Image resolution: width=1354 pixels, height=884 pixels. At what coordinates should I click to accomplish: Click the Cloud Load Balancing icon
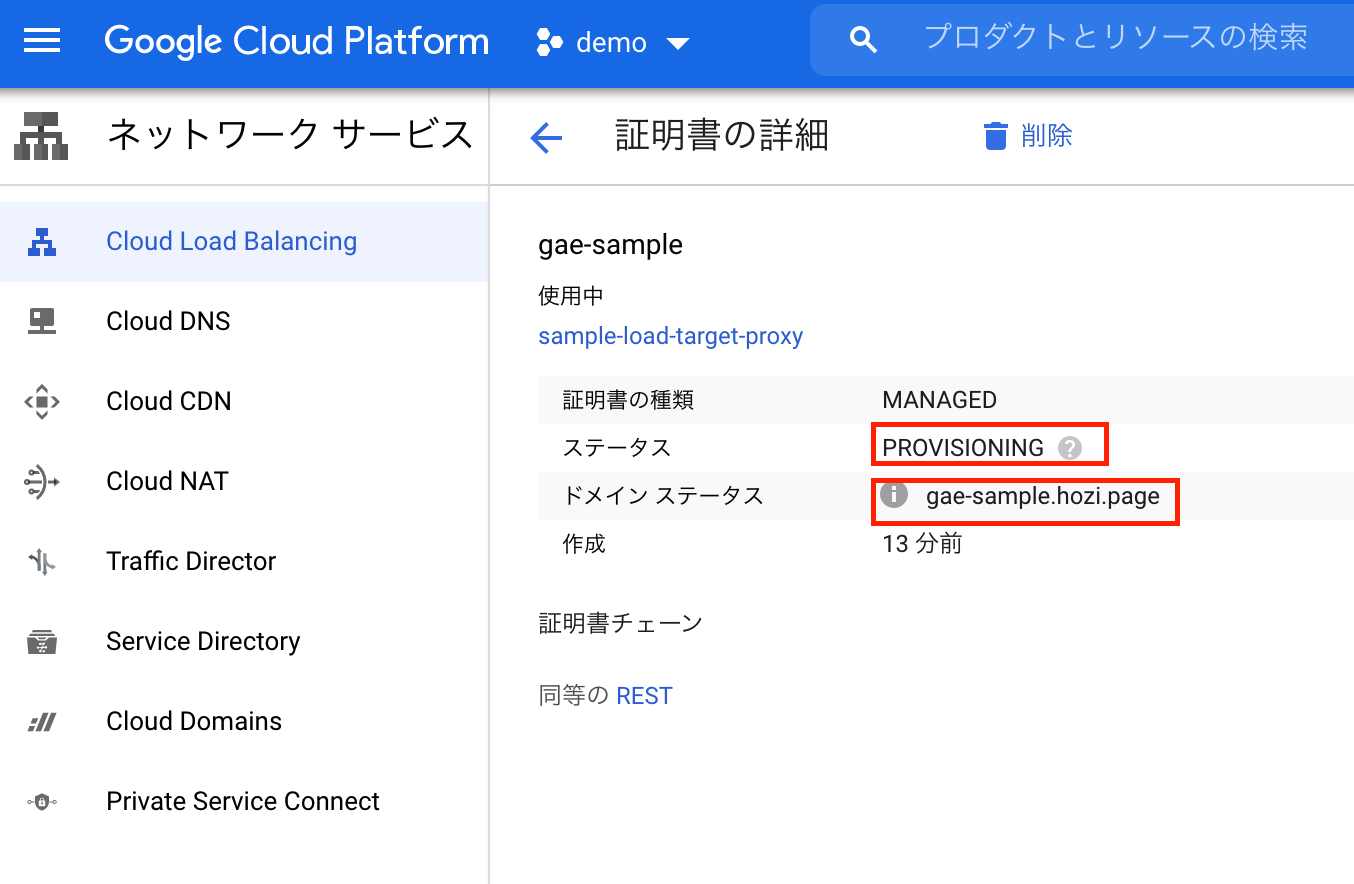click(42, 241)
